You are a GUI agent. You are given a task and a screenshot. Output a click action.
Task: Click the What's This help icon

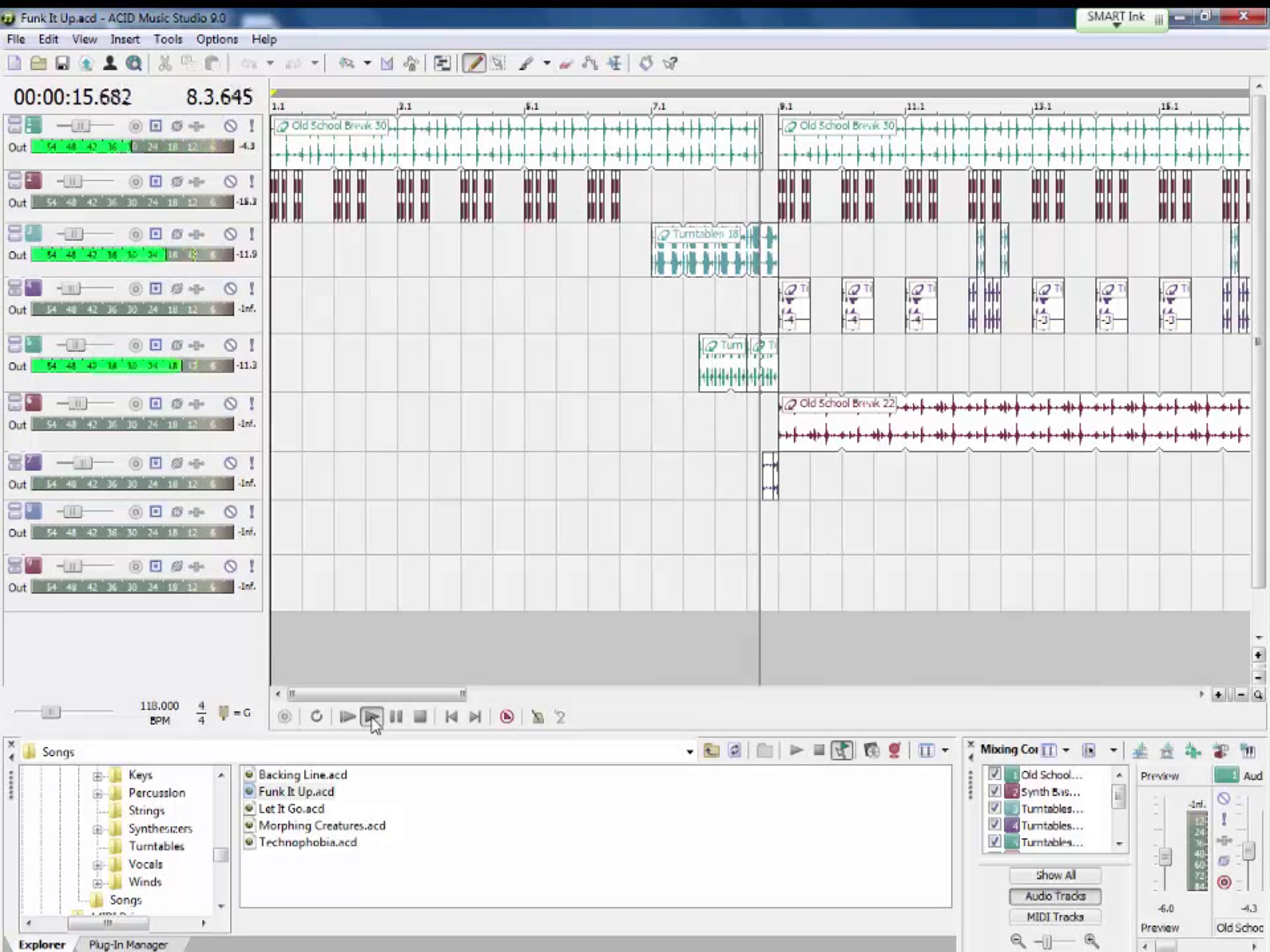670,63
